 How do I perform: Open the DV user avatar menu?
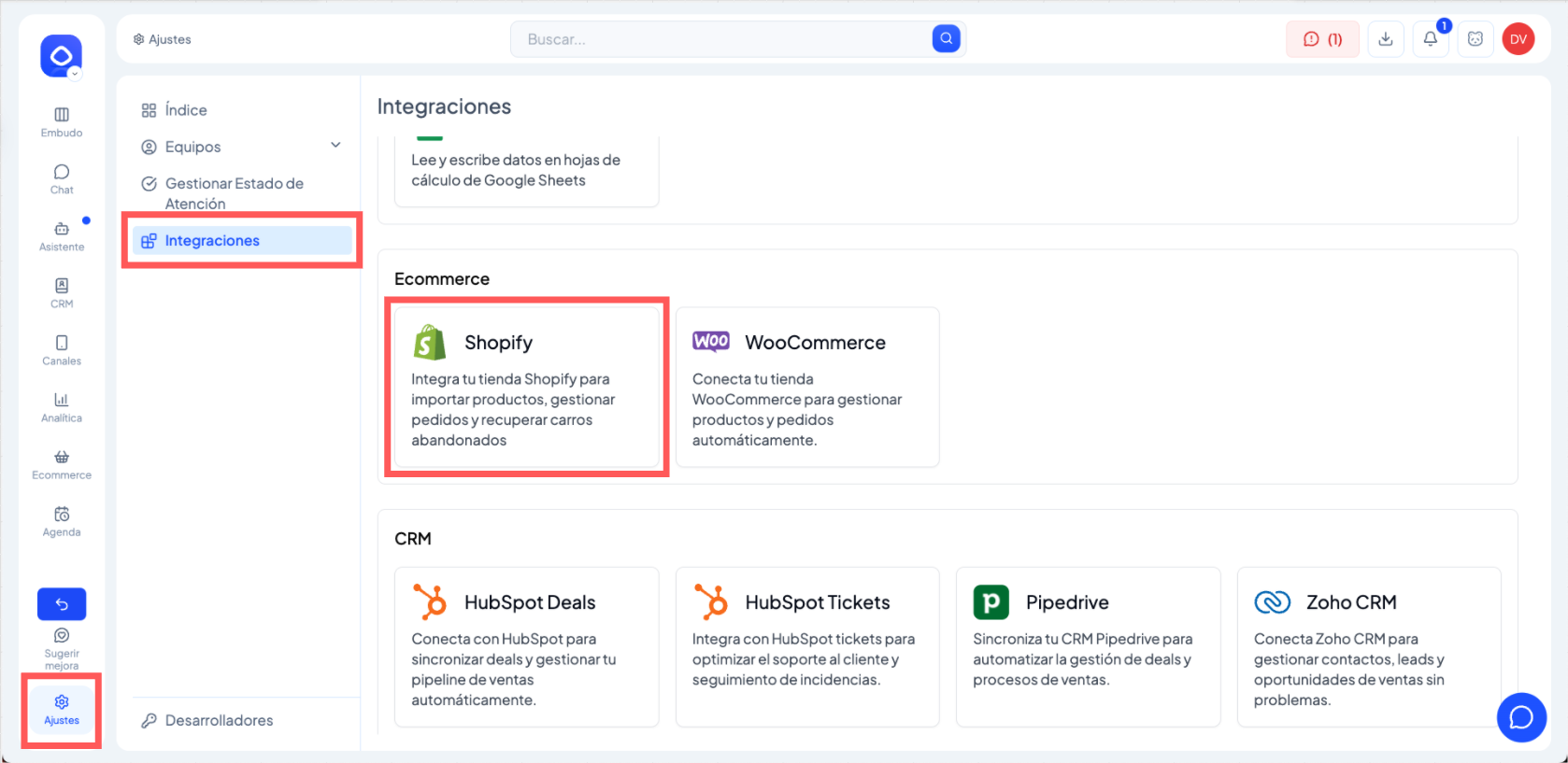pos(1518,39)
